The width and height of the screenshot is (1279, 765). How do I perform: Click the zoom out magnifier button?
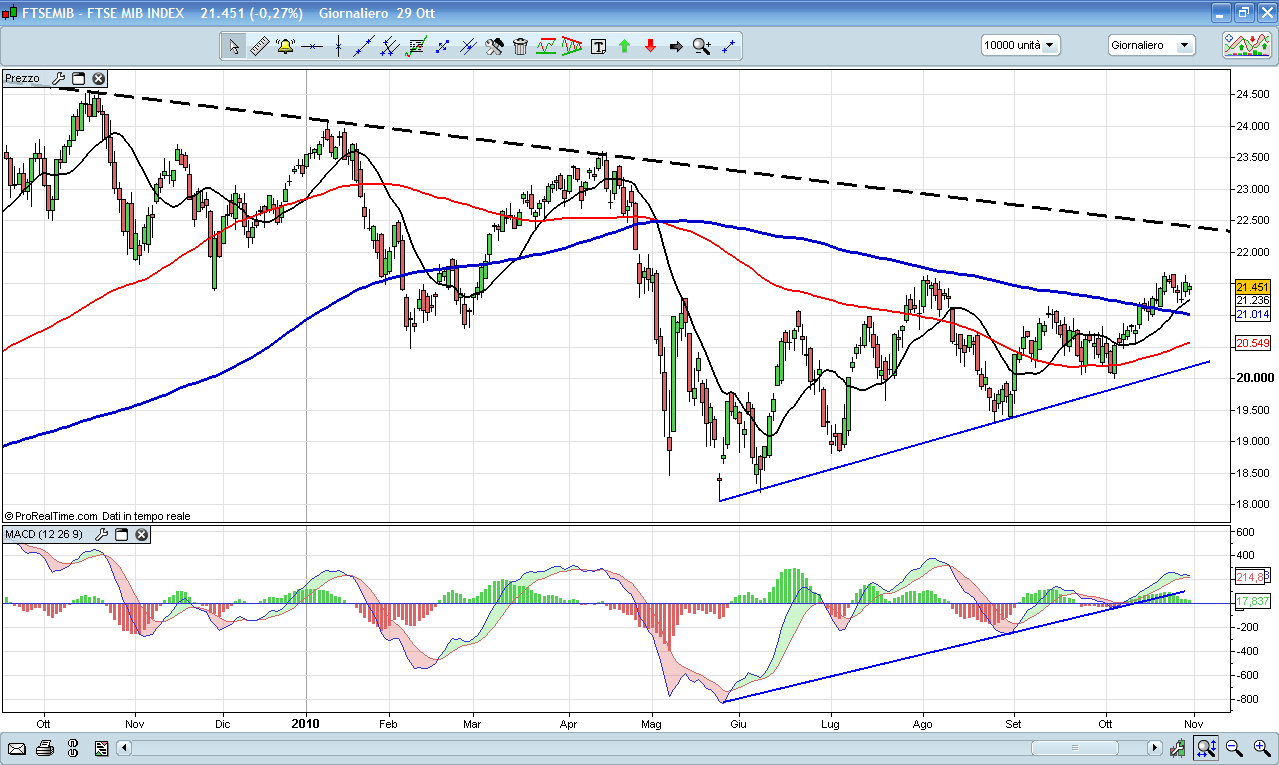click(1234, 748)
